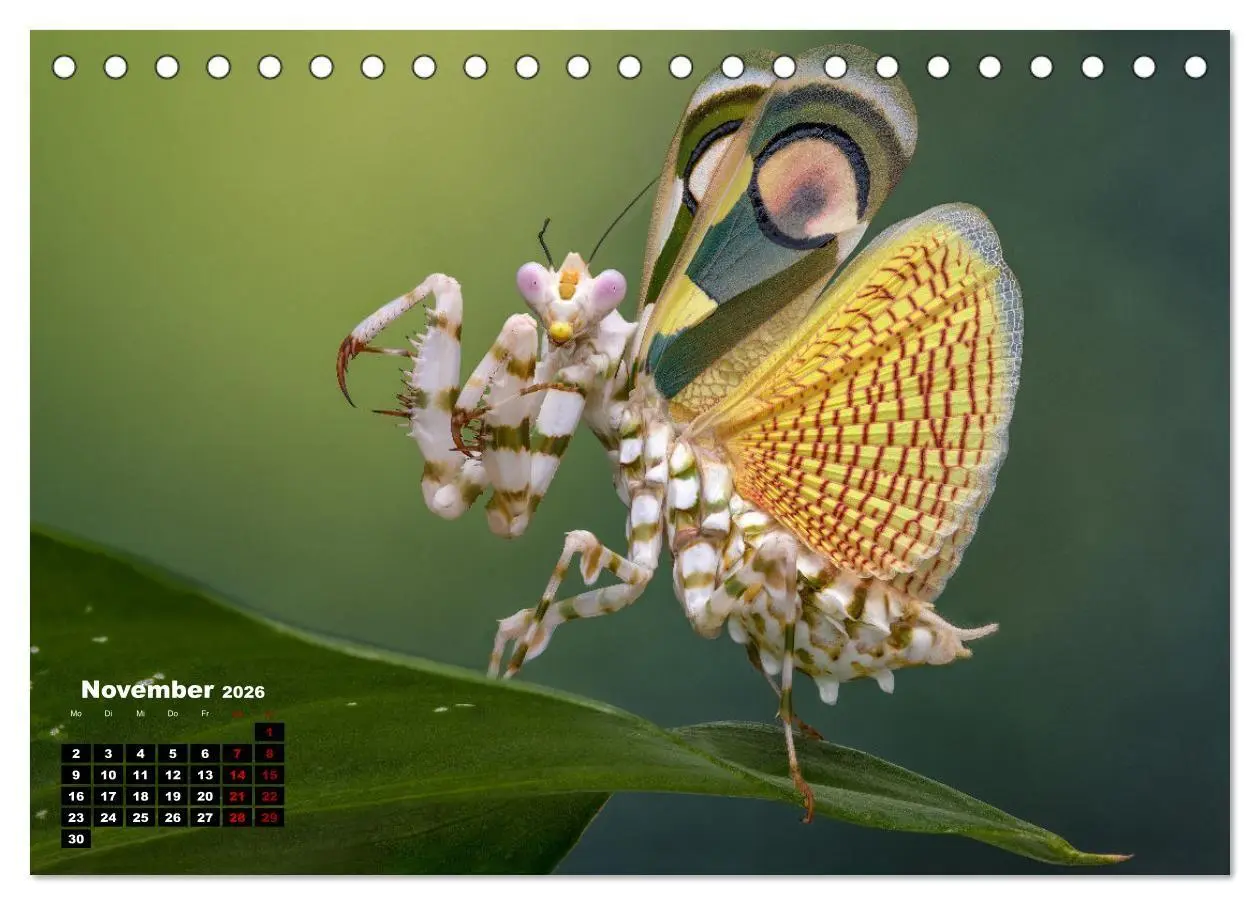Select the 'Do' weekday header

coord(172,713)
